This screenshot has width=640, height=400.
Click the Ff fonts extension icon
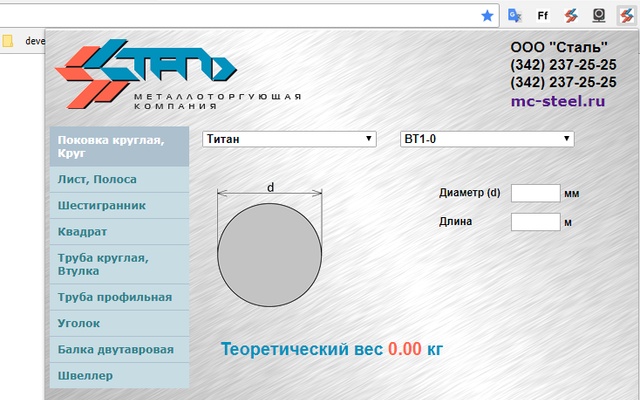[x=543, y=15]
